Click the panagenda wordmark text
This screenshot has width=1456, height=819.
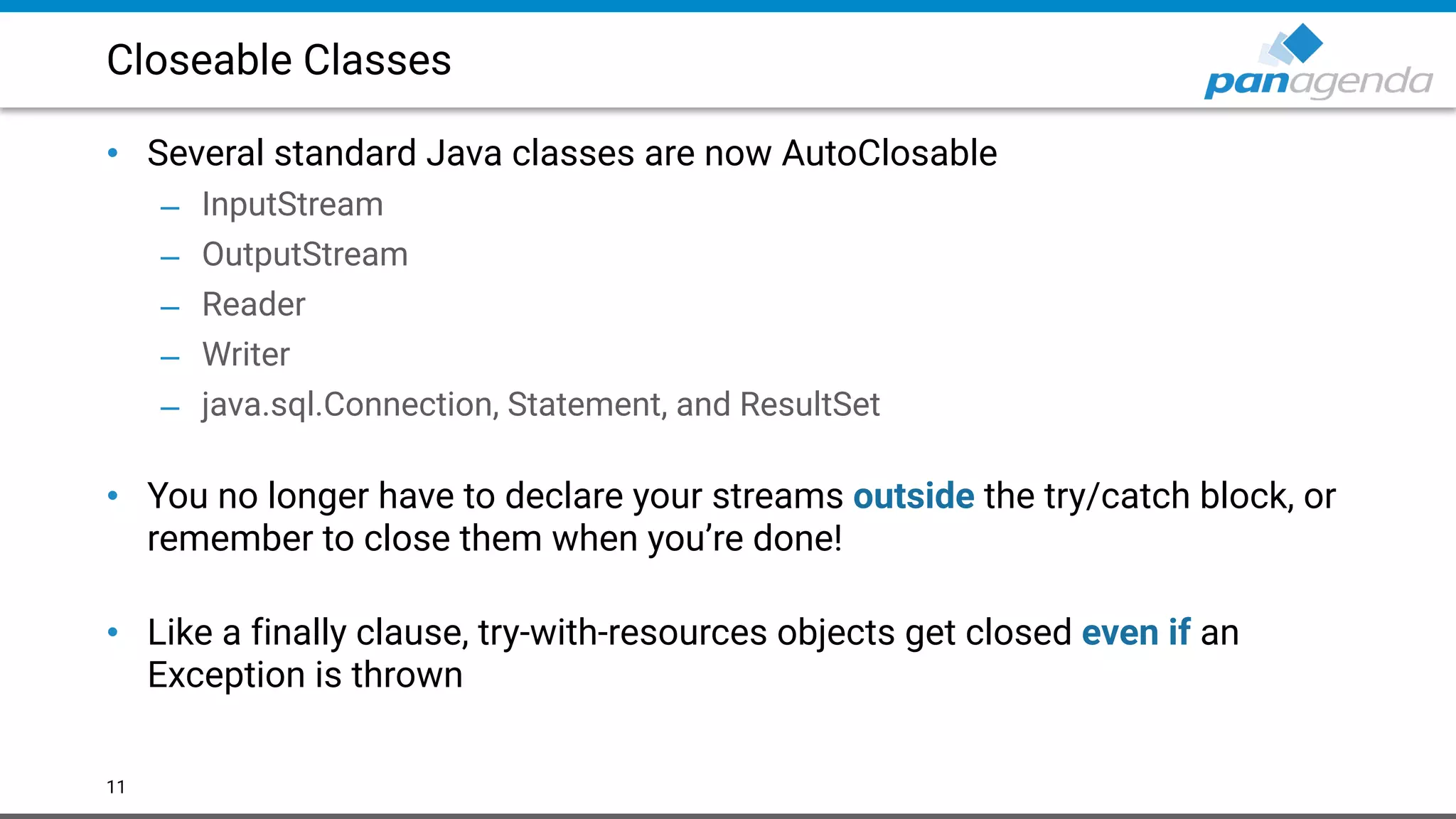pos(1318,82)
